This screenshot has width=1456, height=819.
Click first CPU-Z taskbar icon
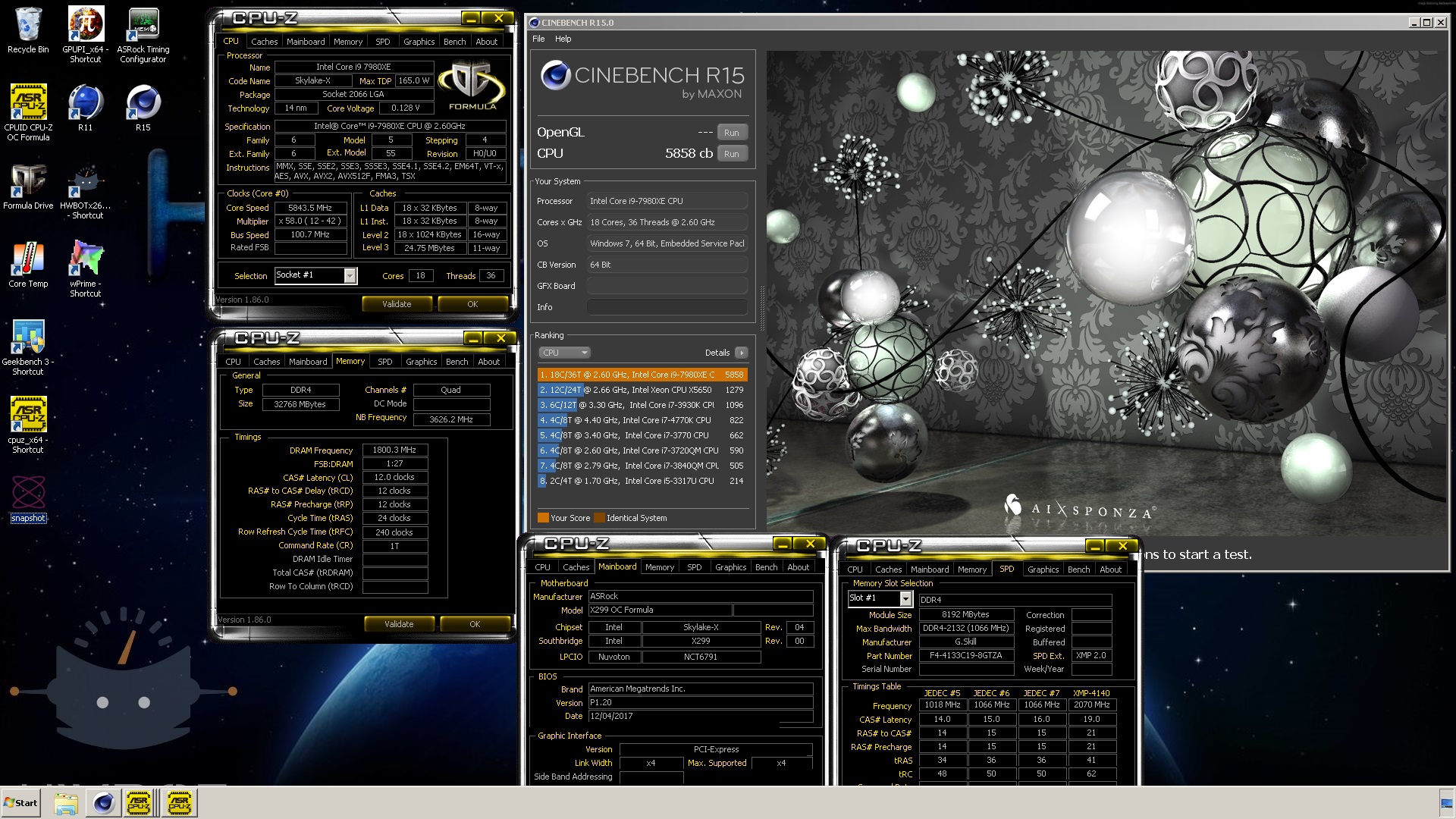pos(139,803)
